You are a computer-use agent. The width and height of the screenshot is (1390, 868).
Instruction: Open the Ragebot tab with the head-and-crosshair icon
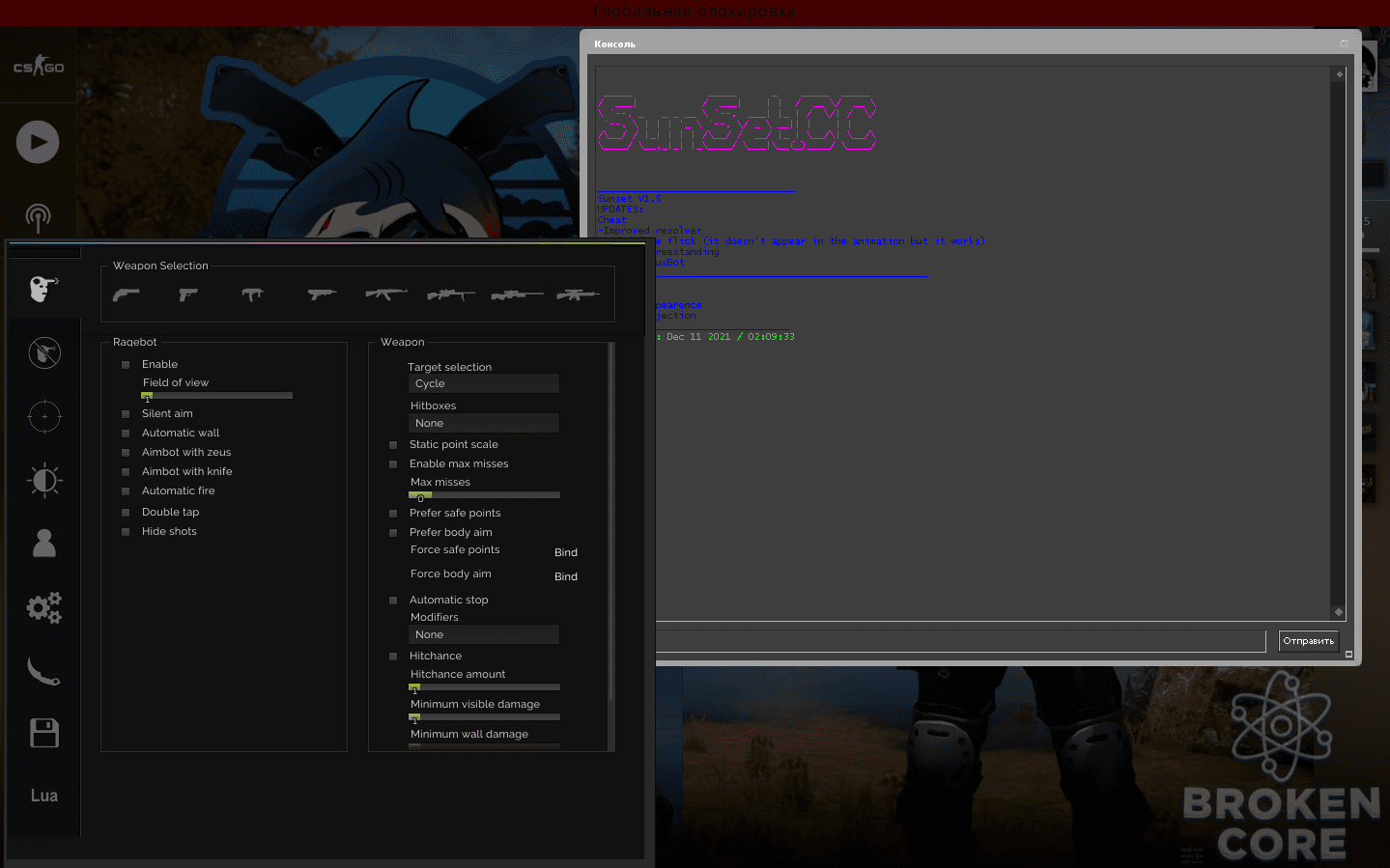43,288
